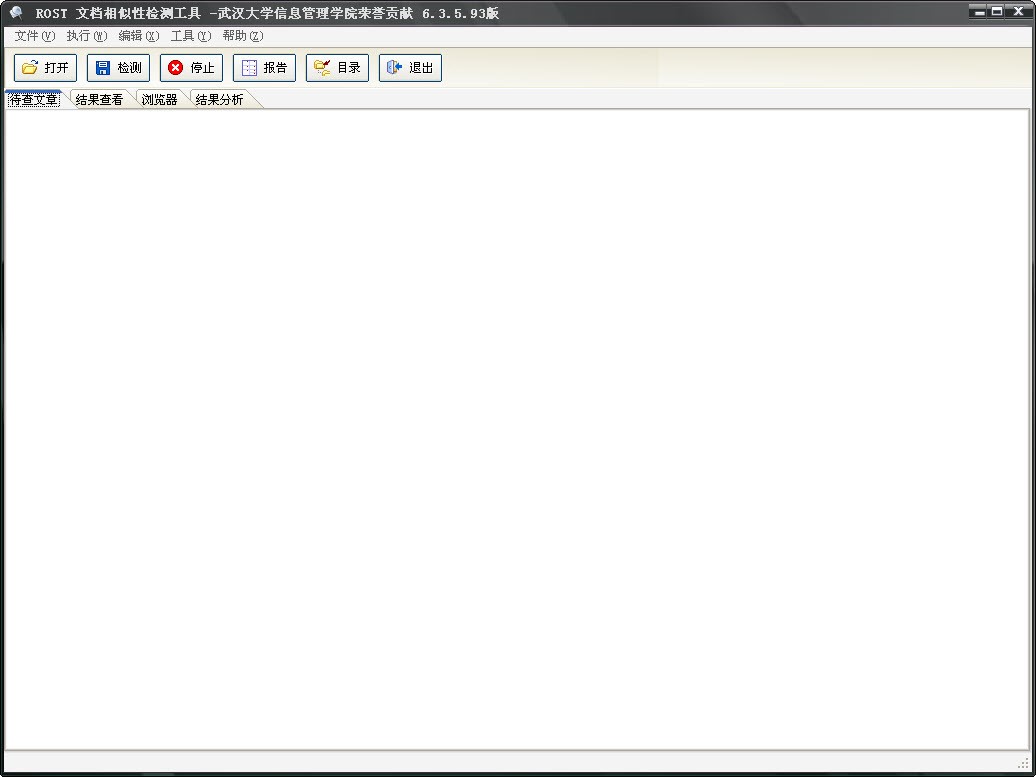
Task: Stop detection with 停止 button
Action: coord(192,67)
